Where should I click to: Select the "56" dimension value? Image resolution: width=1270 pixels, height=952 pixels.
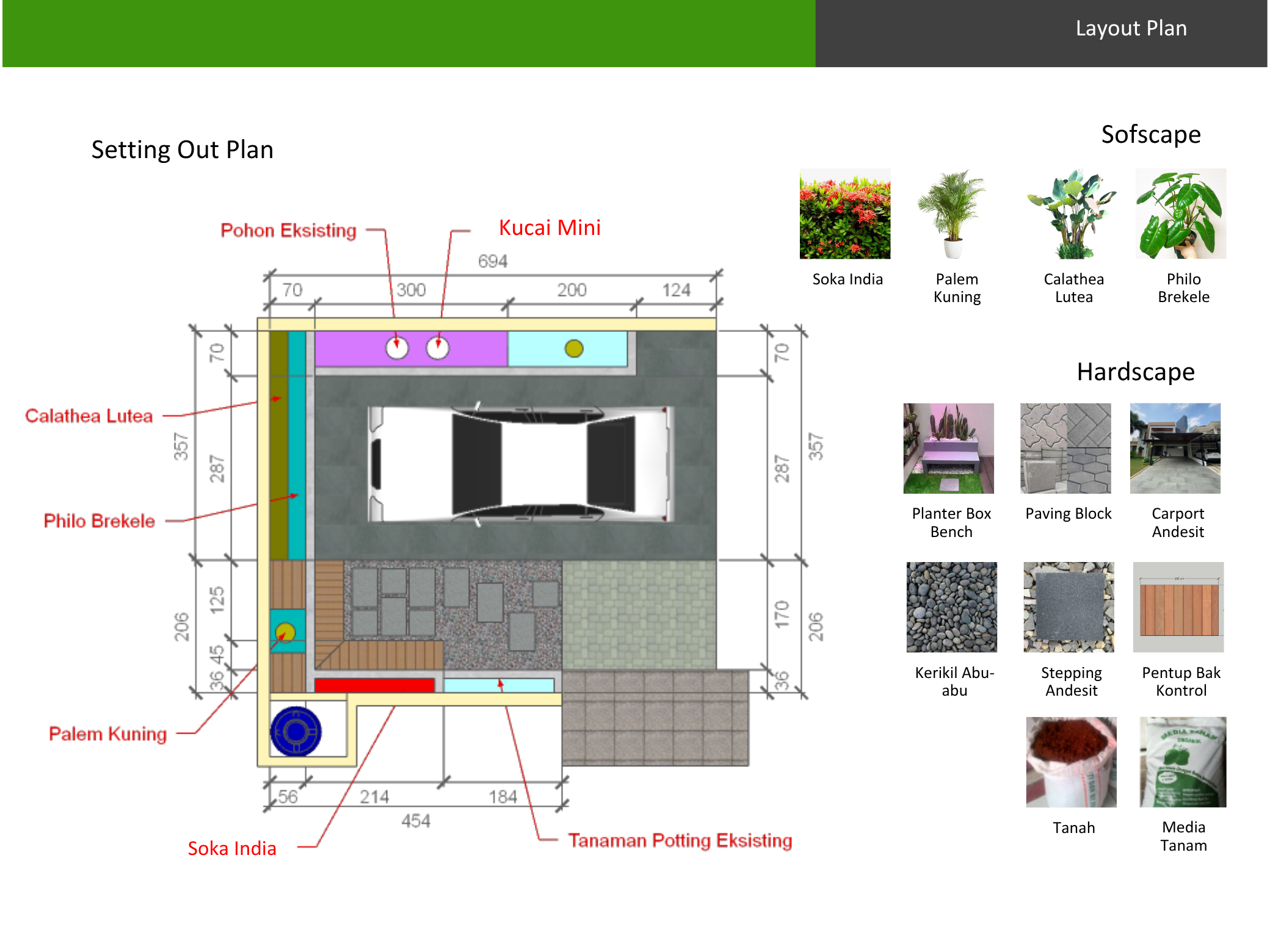click(288, 797)
